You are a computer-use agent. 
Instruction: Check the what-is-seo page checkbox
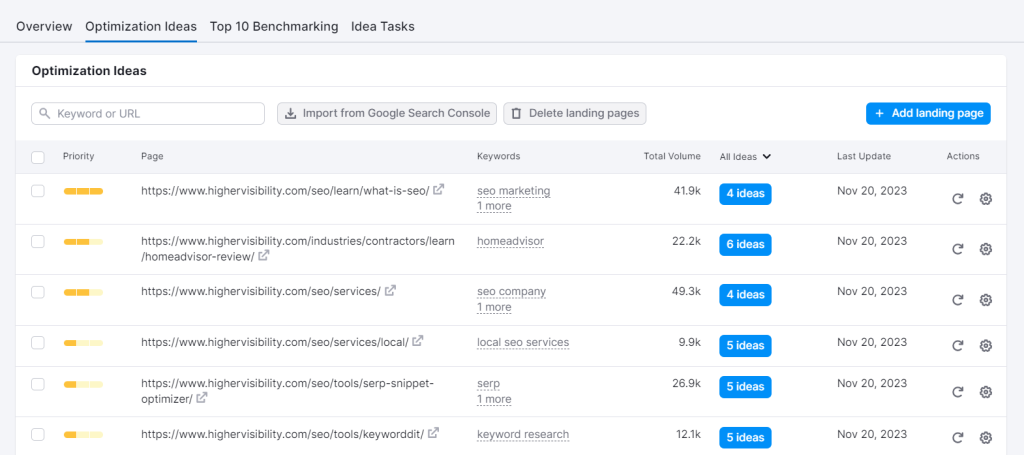(38, 191)
